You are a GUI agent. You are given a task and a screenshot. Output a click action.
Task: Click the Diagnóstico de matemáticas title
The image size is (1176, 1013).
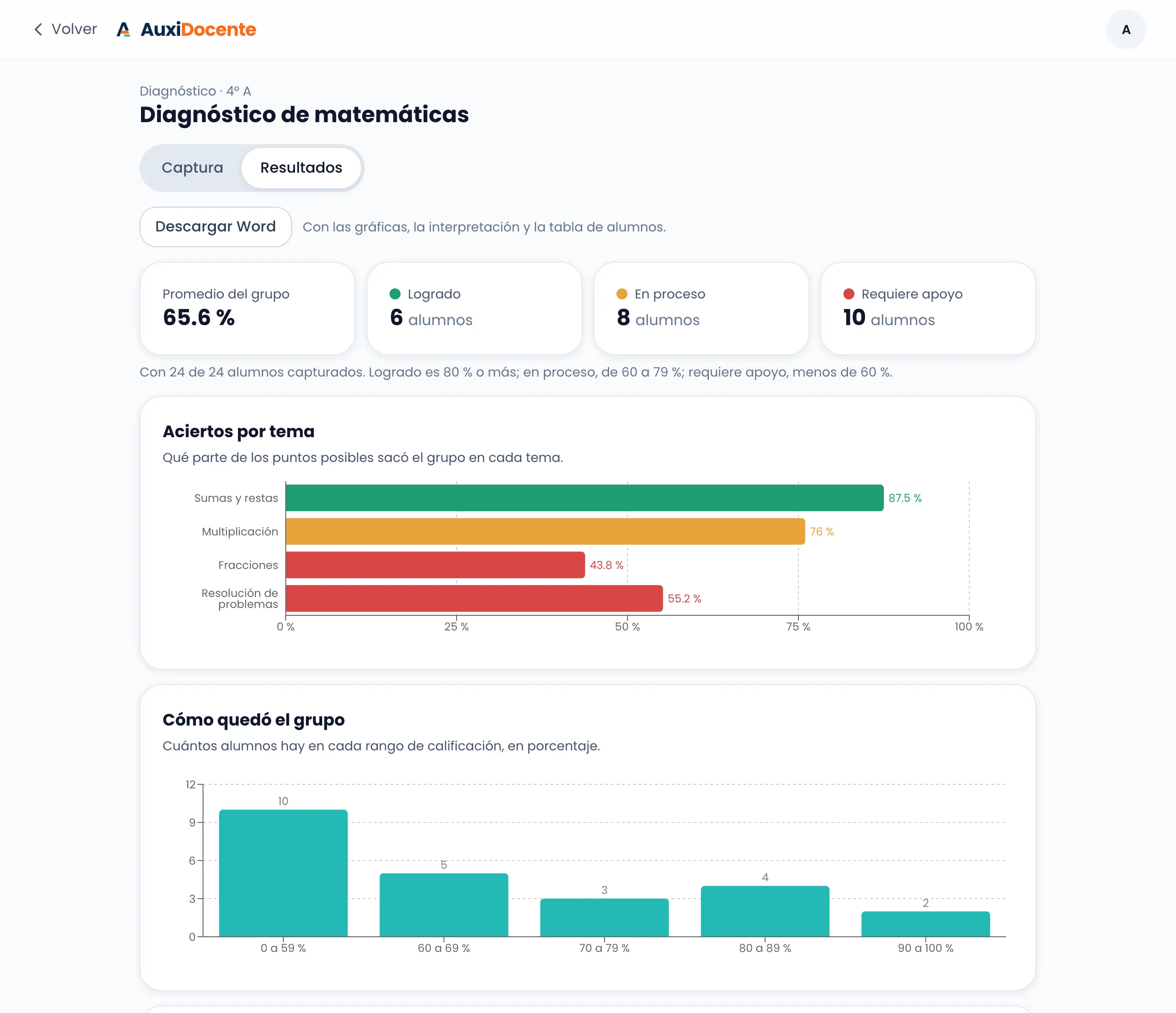(304, 115)
